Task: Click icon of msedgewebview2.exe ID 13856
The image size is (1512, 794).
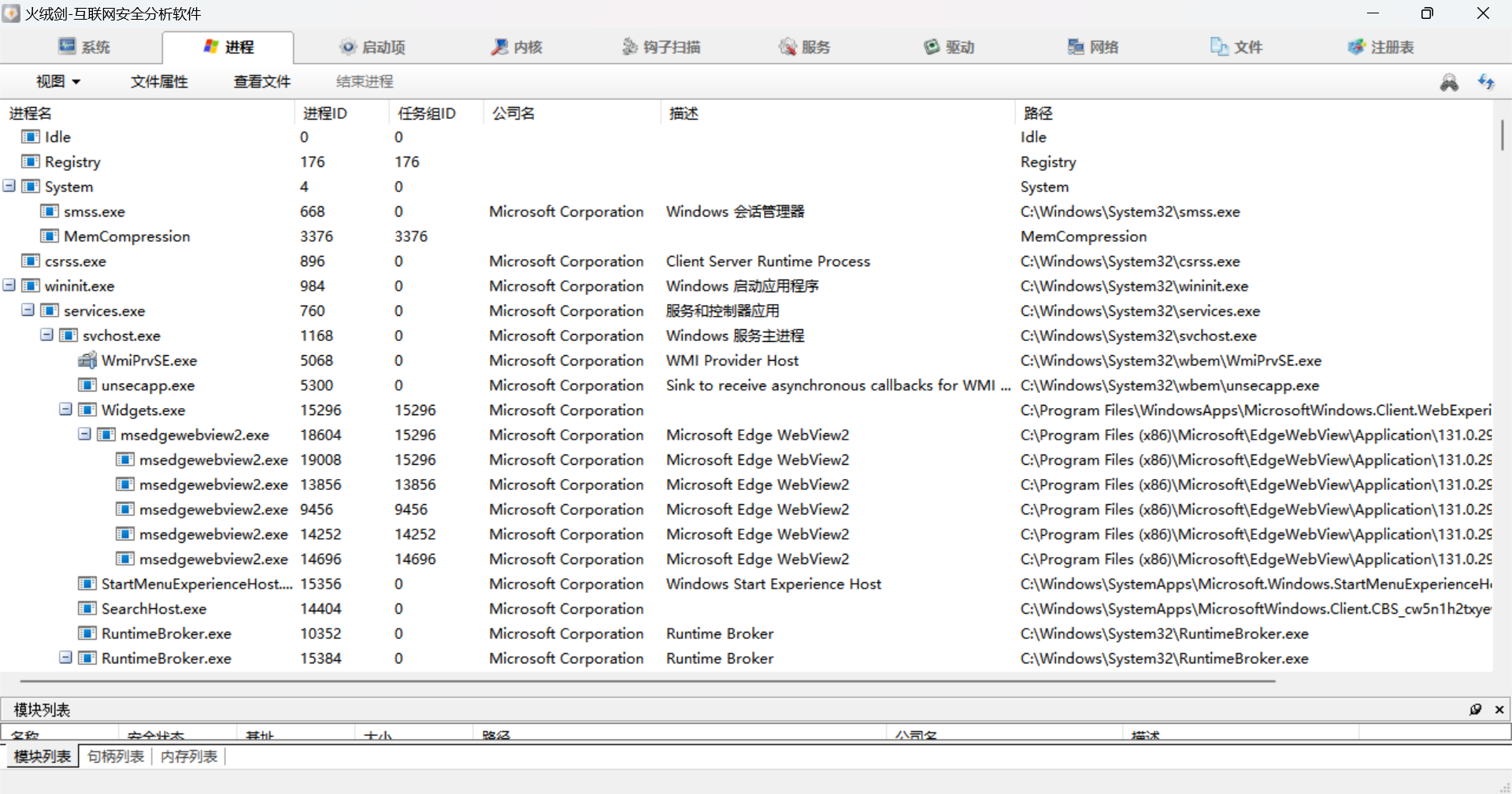Action: click(125, 484)
